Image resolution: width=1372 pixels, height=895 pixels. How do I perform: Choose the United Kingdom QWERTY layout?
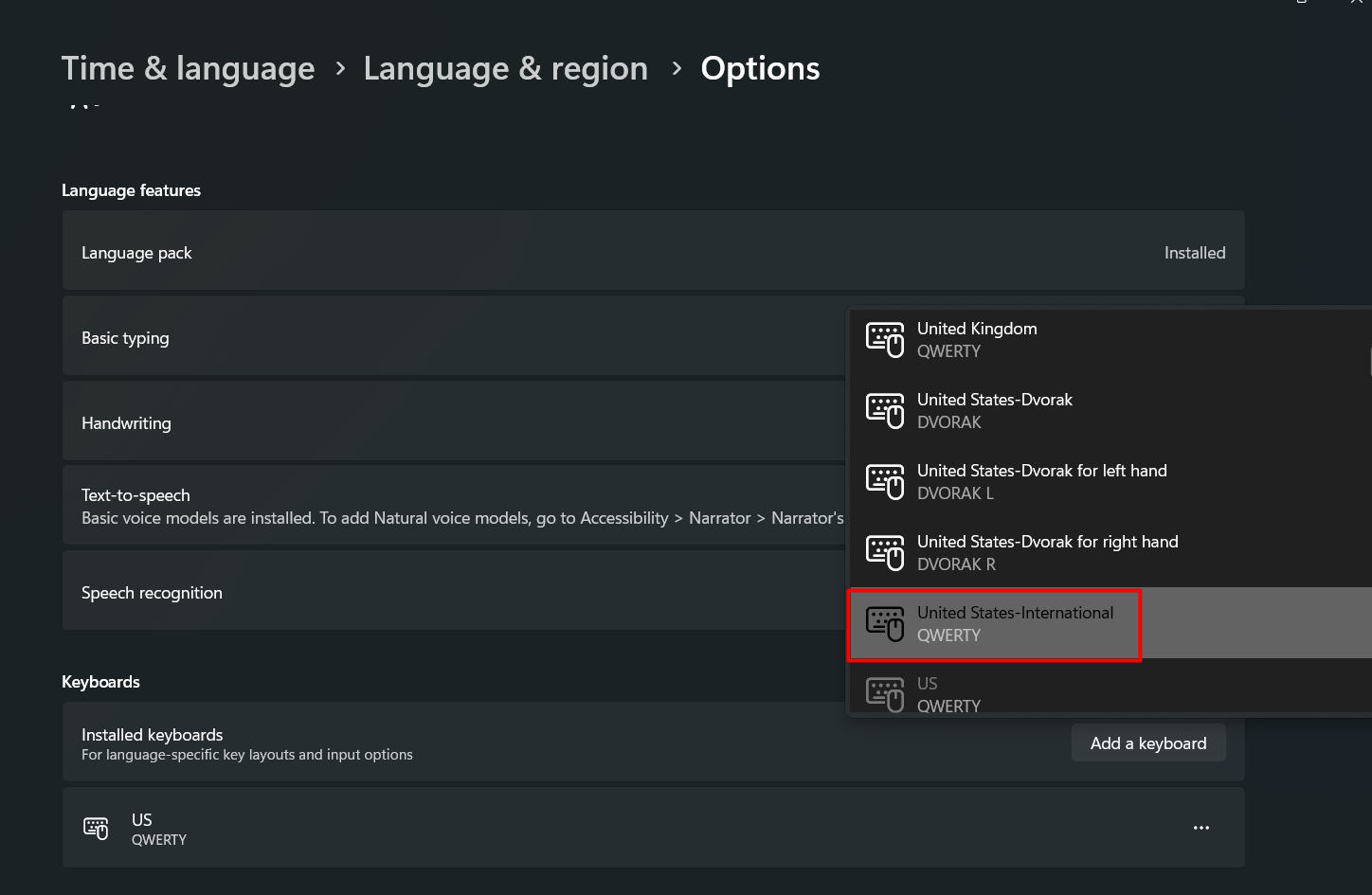[x=977, y=339]
